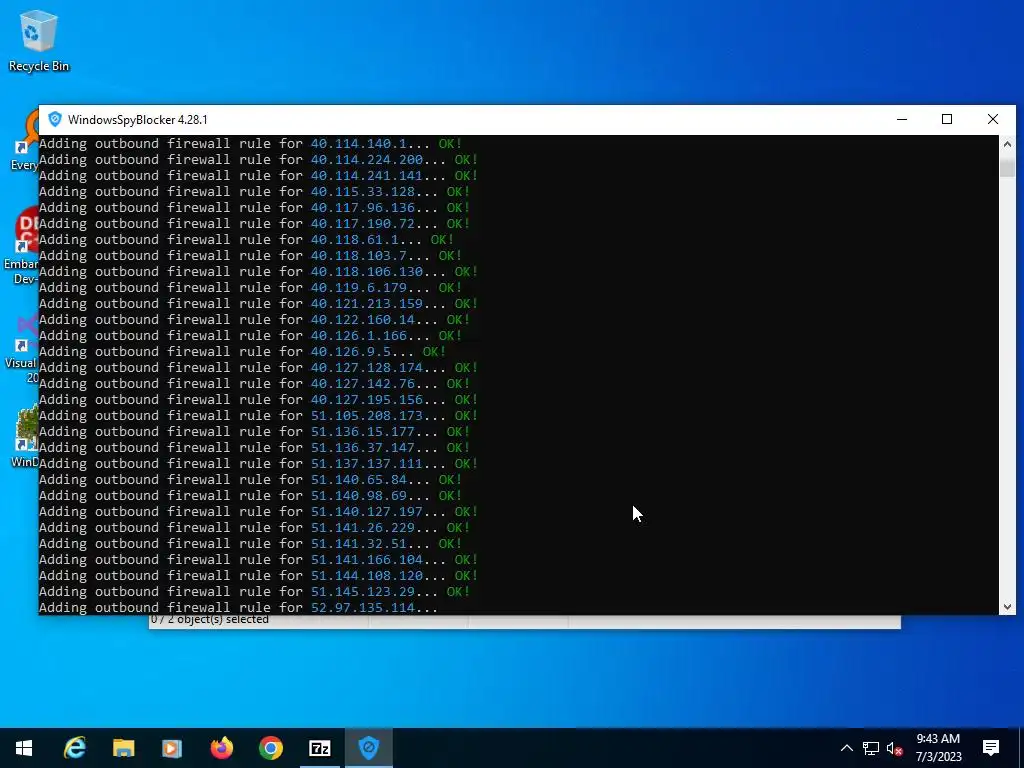Open the Everything desktop shortcut
Image resolution: width=1024 pixels, height=768 pixels.
[x=25, y=140]
